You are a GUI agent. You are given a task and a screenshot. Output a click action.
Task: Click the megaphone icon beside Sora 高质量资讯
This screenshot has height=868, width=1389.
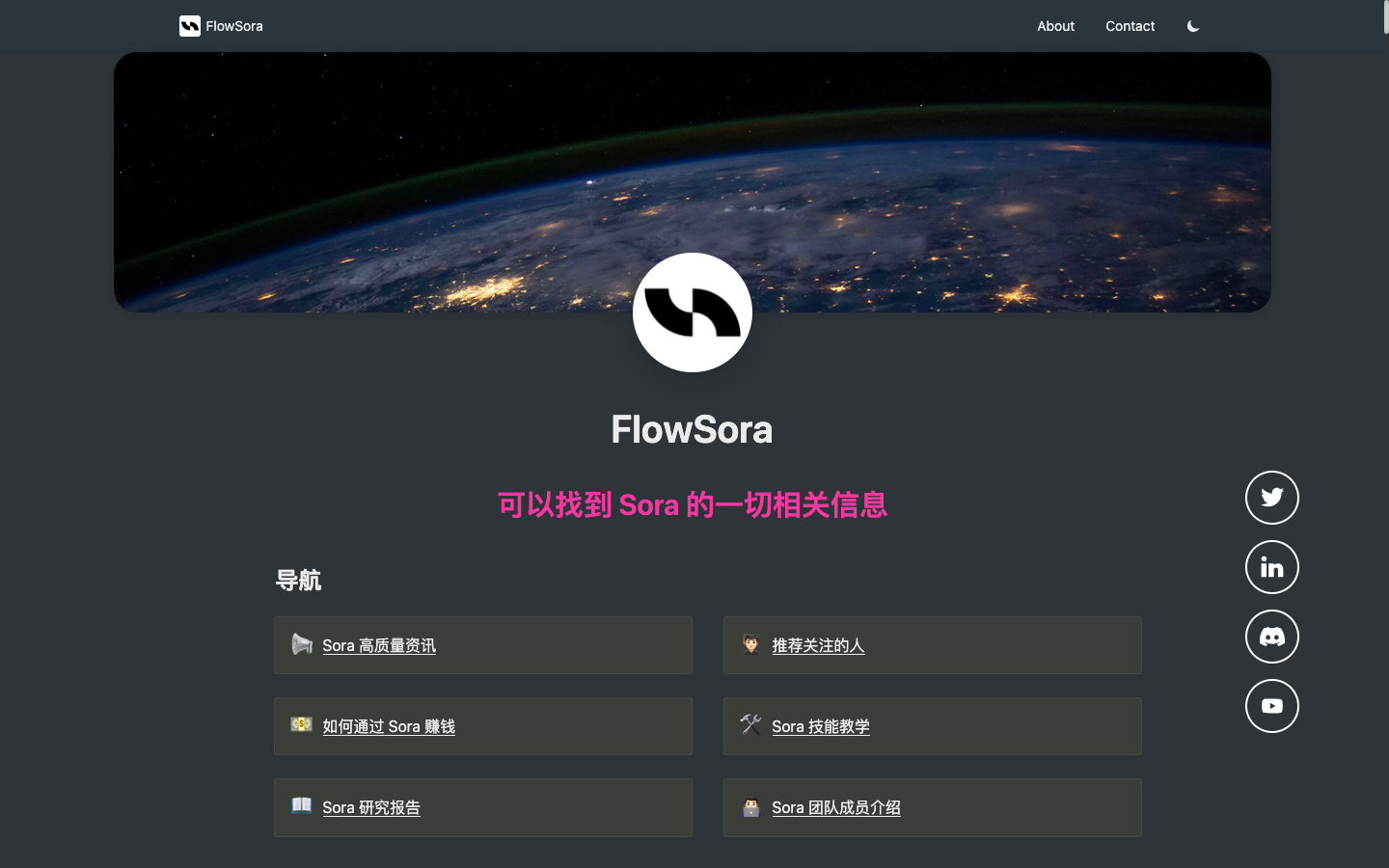302,644
